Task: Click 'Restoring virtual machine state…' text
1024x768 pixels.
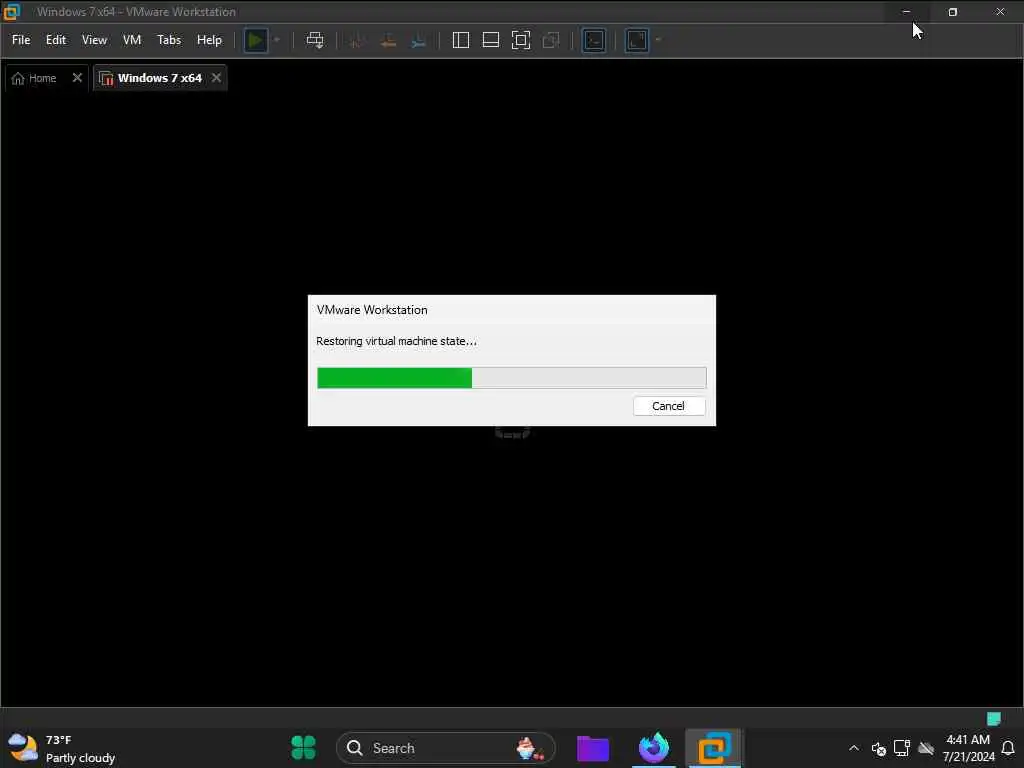Action: [396, 341]
